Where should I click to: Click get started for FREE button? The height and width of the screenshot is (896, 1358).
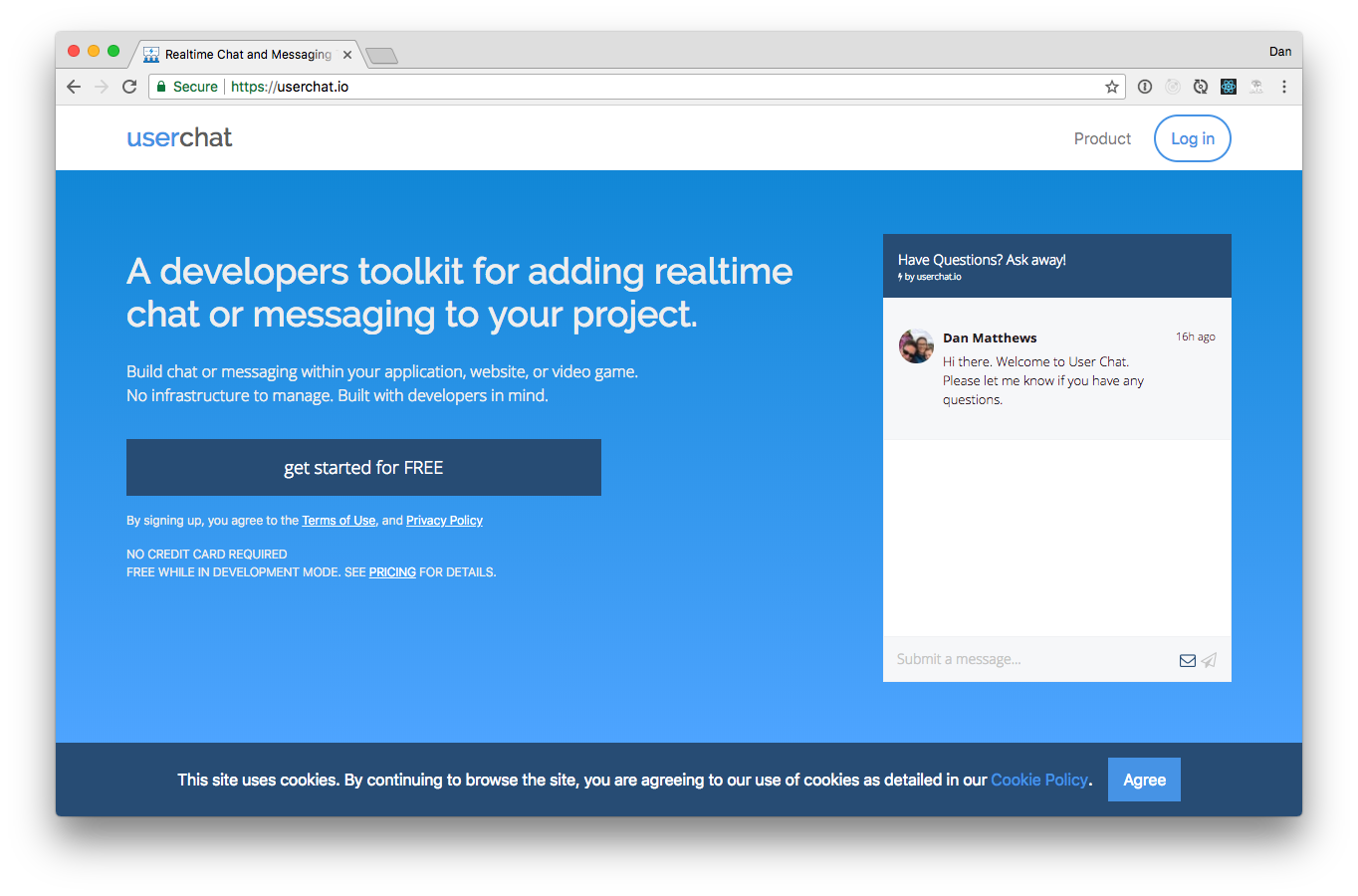(x=363, y=467)
